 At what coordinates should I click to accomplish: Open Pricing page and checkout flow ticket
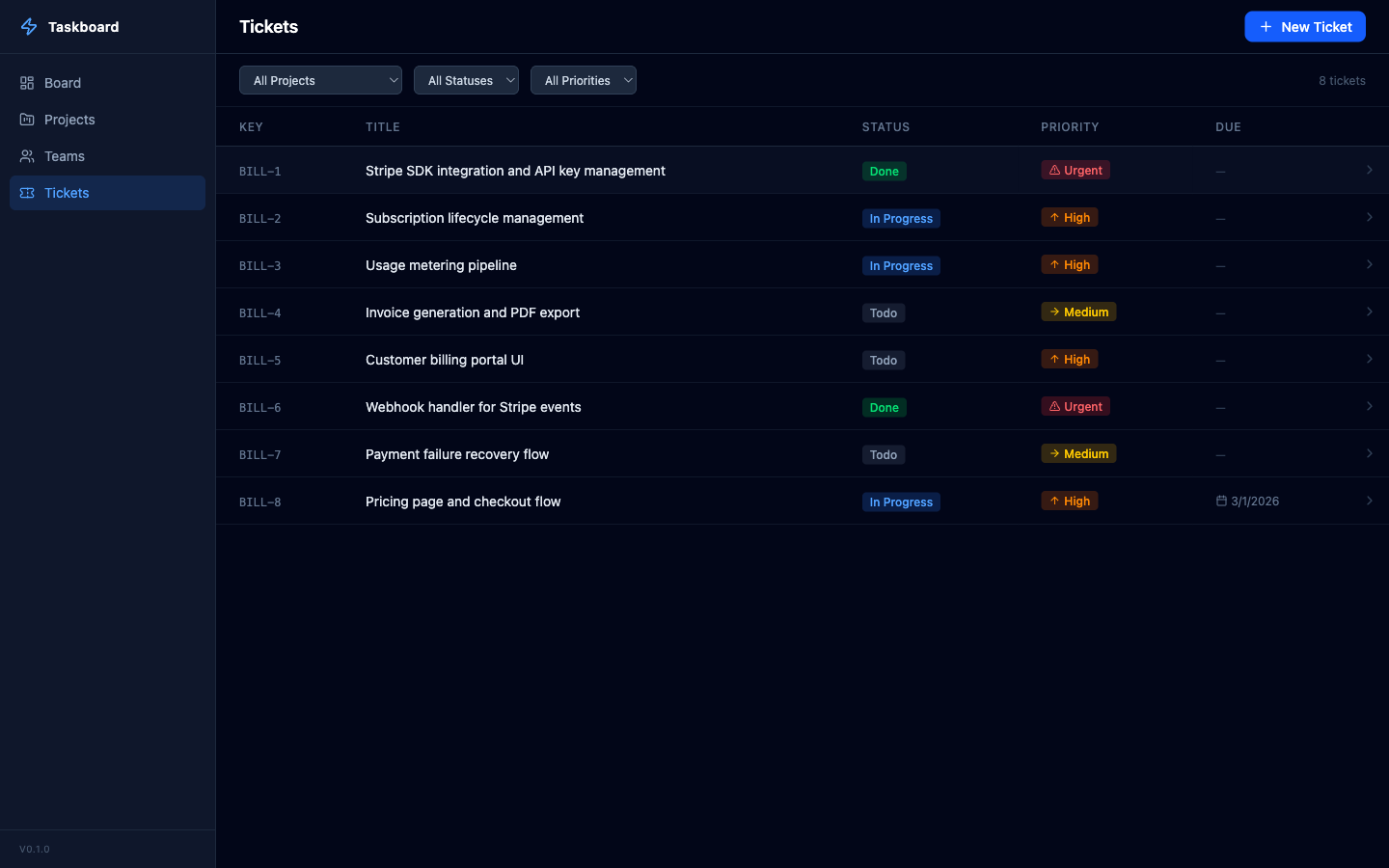click(x=463, y=502)
